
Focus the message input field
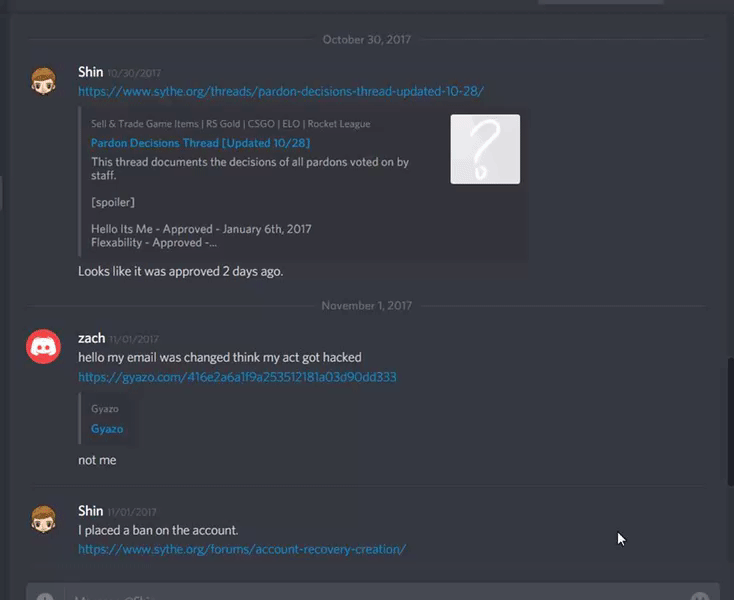point(373,594)
